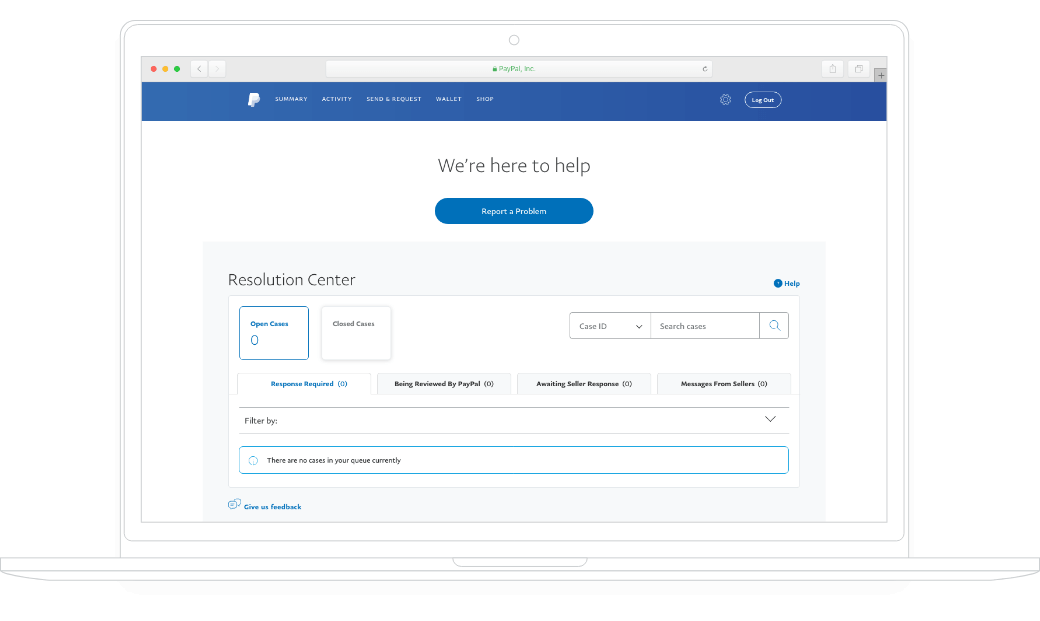Select the Closed Cases card

pos(356,333)
